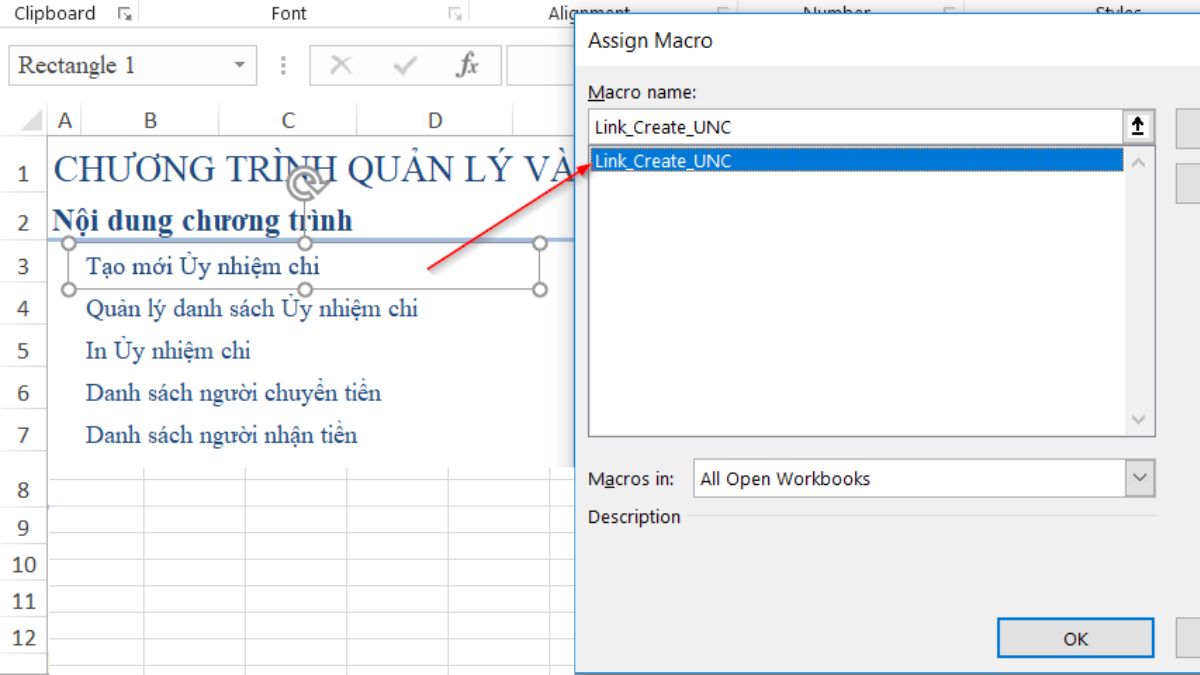Click OK in the Assign Macro dialog

coord(1075,639)
